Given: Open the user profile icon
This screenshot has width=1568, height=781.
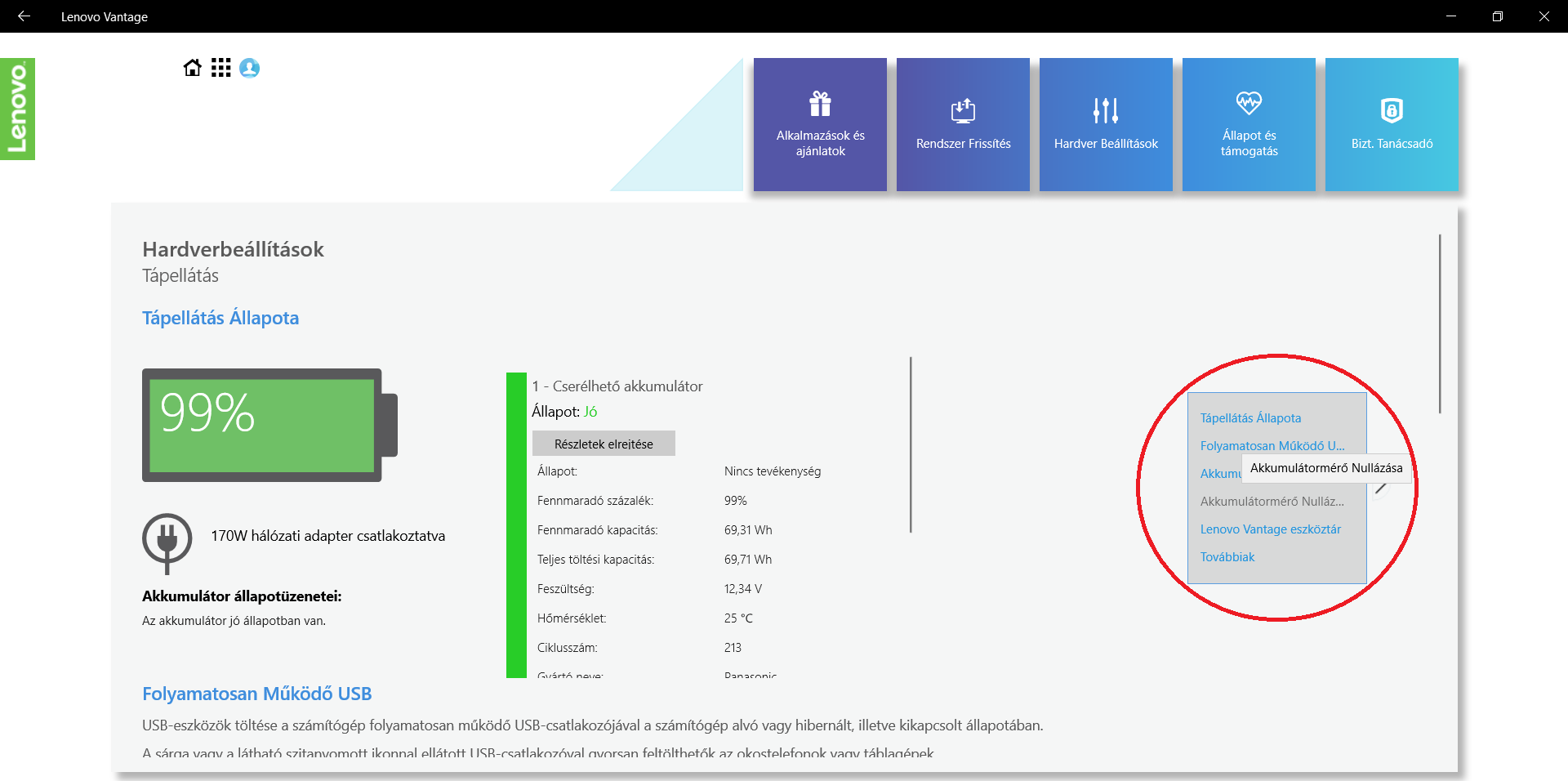Looking at the screenshot, I should (250, 68).
